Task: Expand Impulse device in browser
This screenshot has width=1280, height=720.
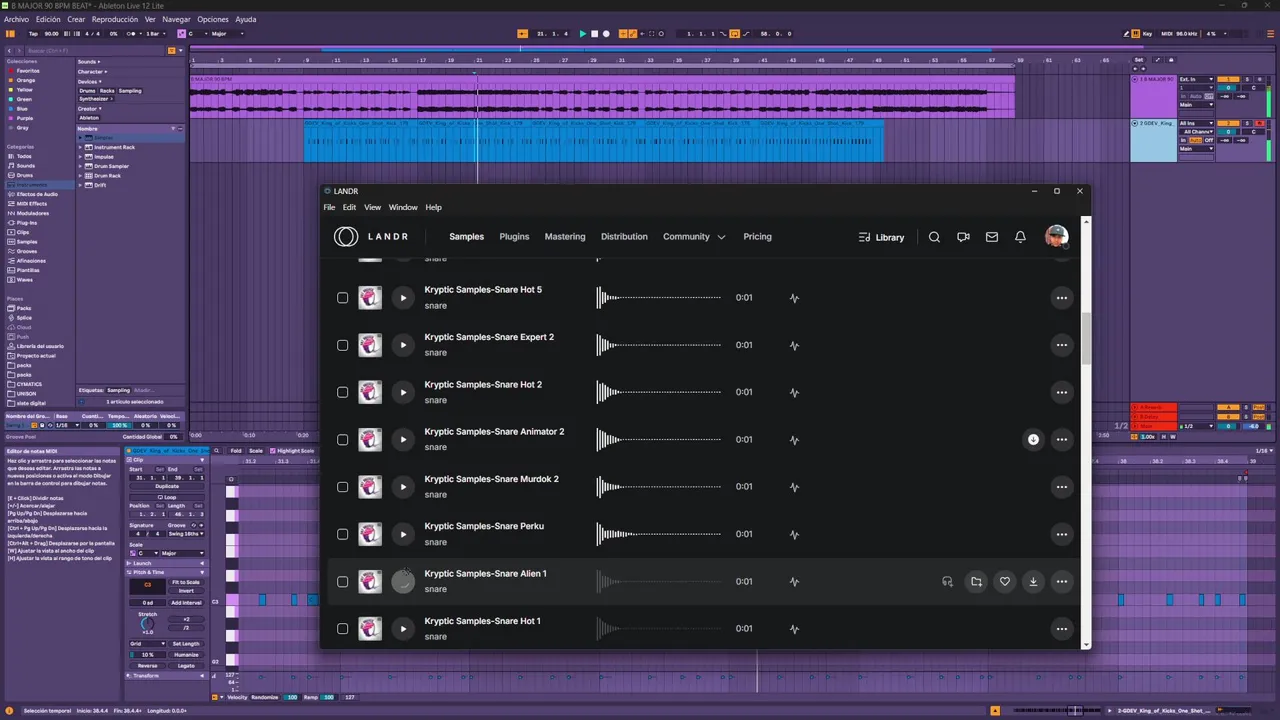Action: tap(80, 157)
